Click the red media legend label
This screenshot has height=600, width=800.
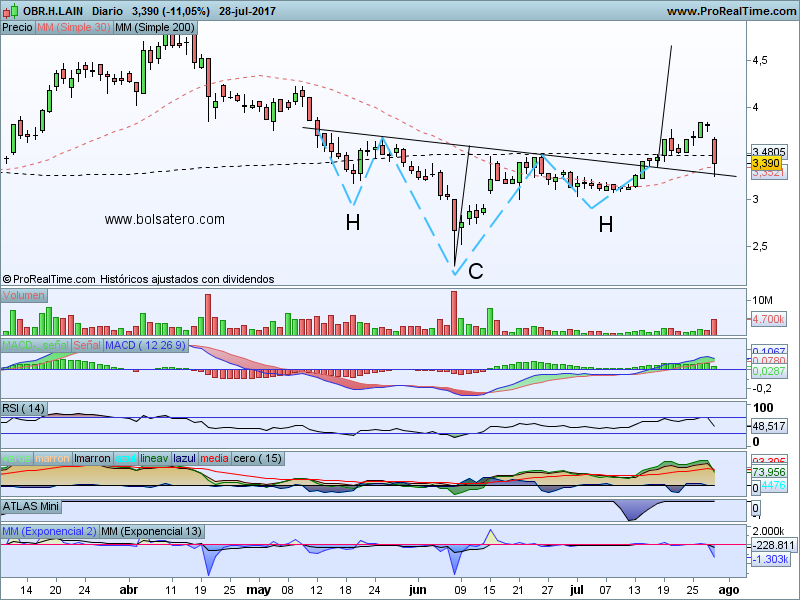[x=215, y=458]
